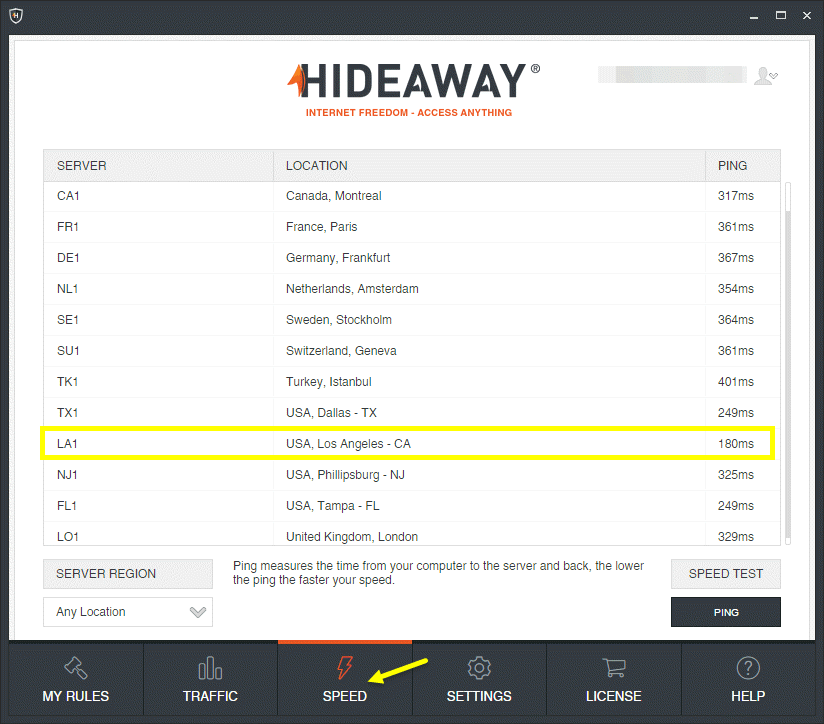Click the PING button
Viewport: 824px width, 724px height.
point(726,612)
